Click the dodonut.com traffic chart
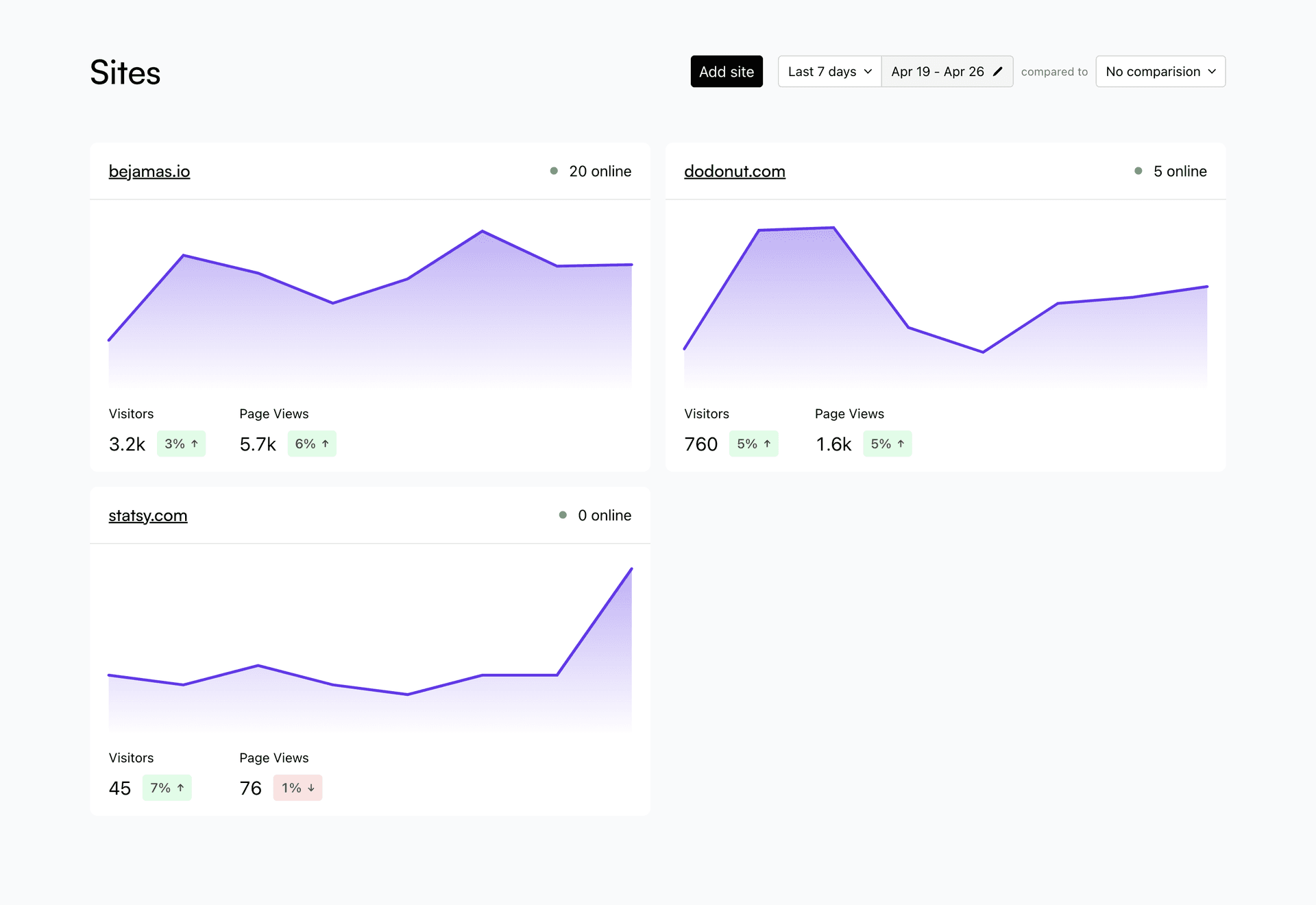Viewport: 1316px width, 905px height. click(946, 306)
